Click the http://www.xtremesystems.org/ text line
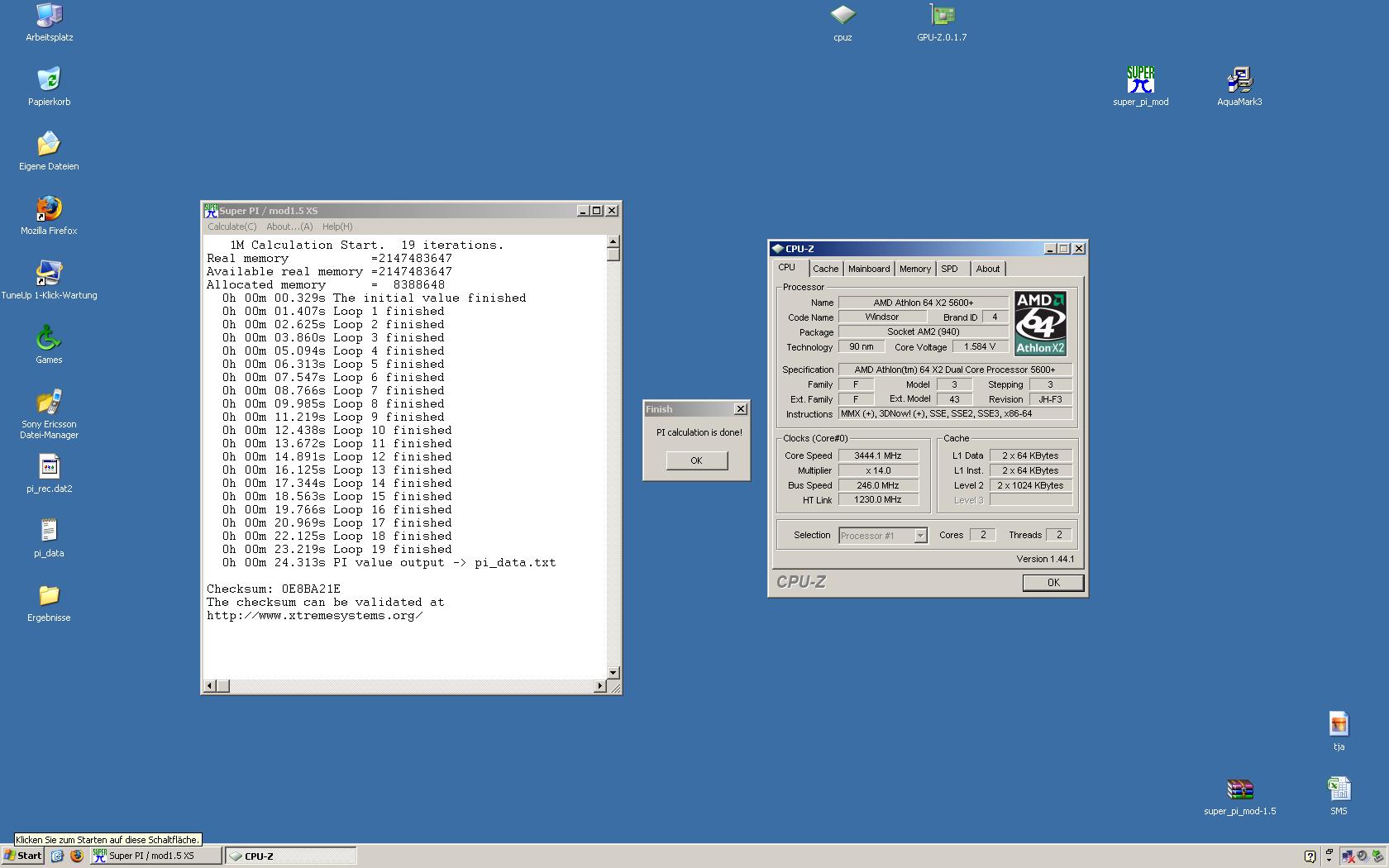The width and height of the screenshot is (1389, 868). pos(315,616)
